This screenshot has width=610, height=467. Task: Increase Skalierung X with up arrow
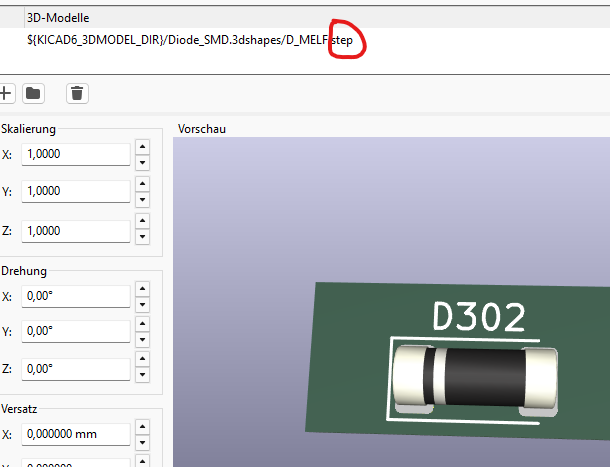[x=142, y=148]
